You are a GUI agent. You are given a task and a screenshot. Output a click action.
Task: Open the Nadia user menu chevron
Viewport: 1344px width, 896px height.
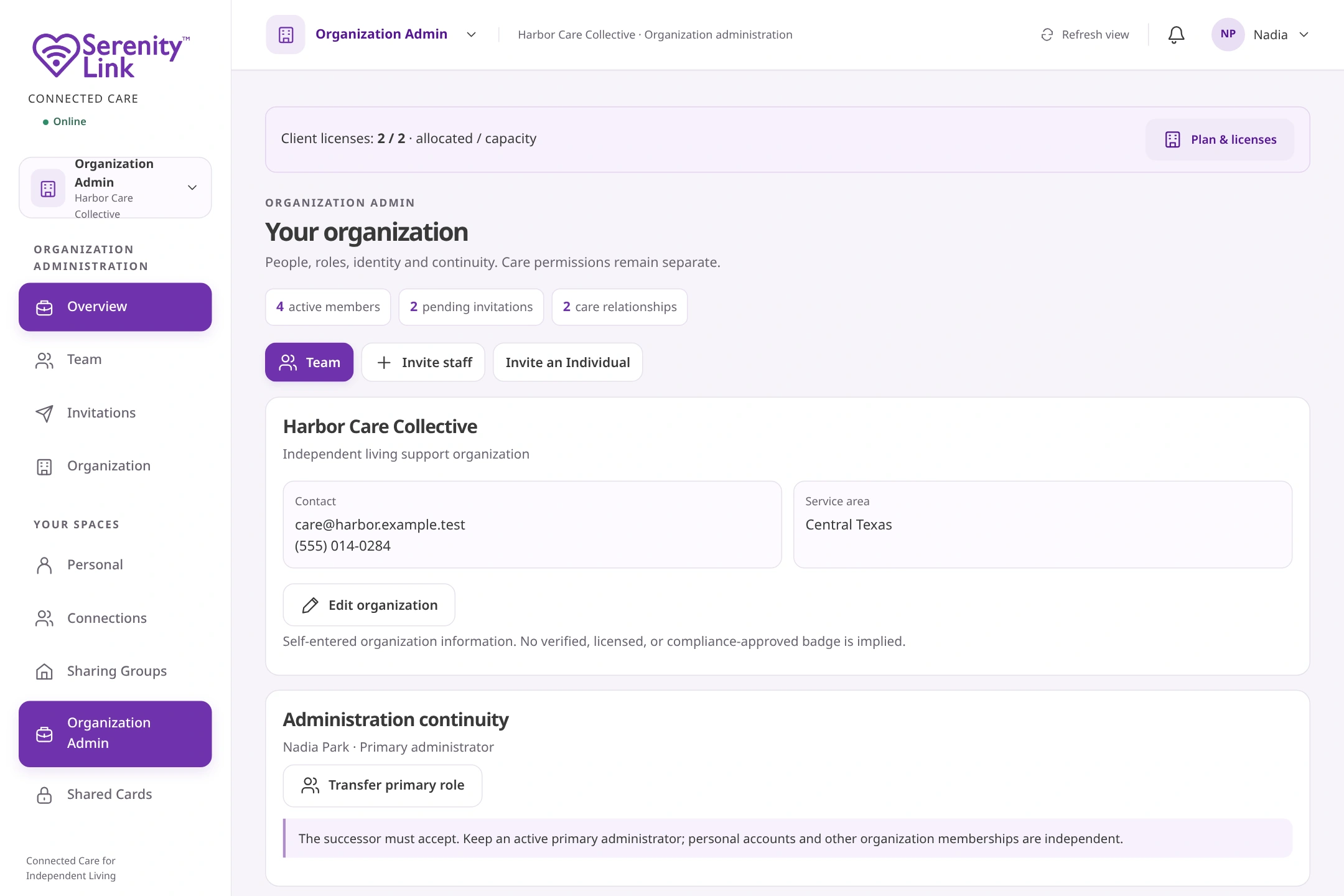pos(1304,35)
